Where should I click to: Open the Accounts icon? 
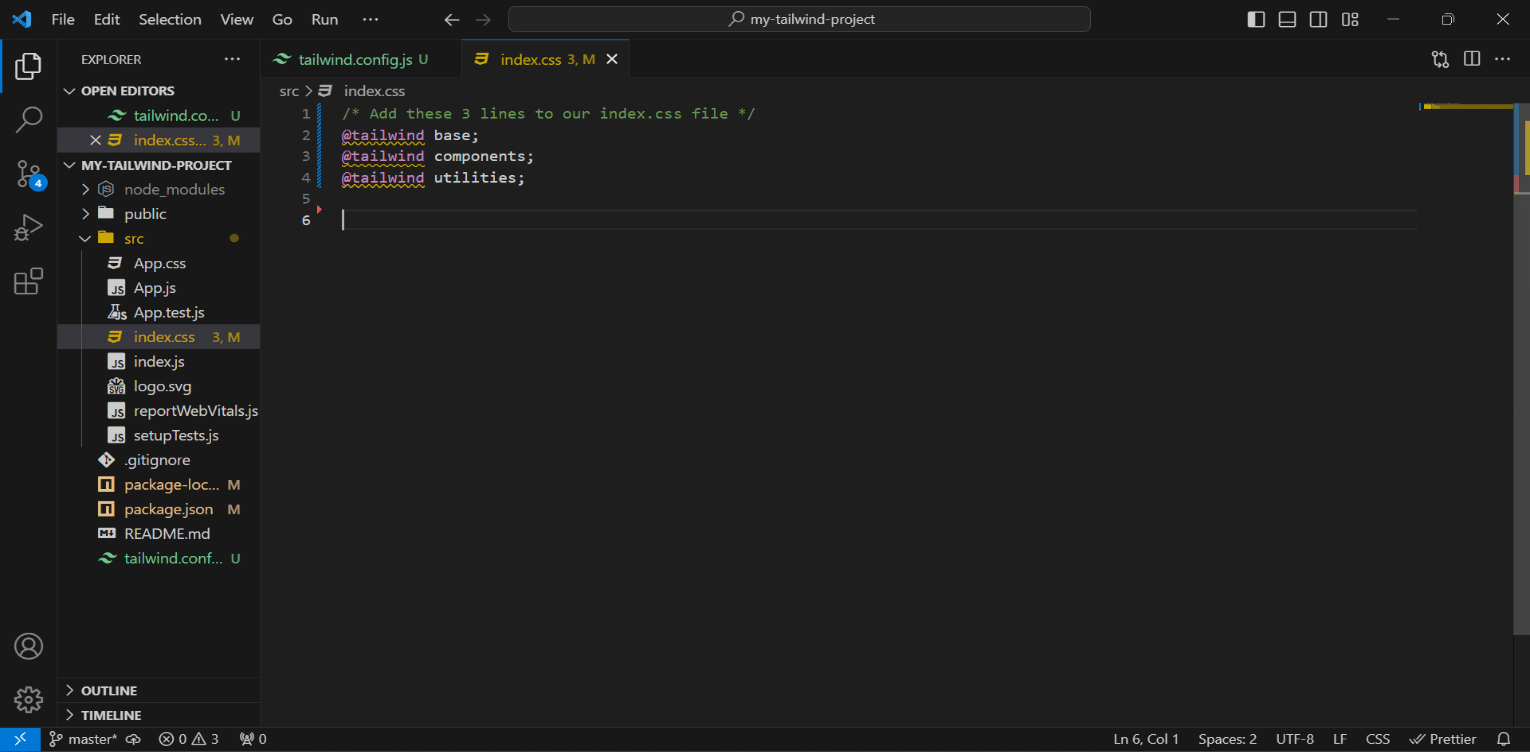pos(28,646)
